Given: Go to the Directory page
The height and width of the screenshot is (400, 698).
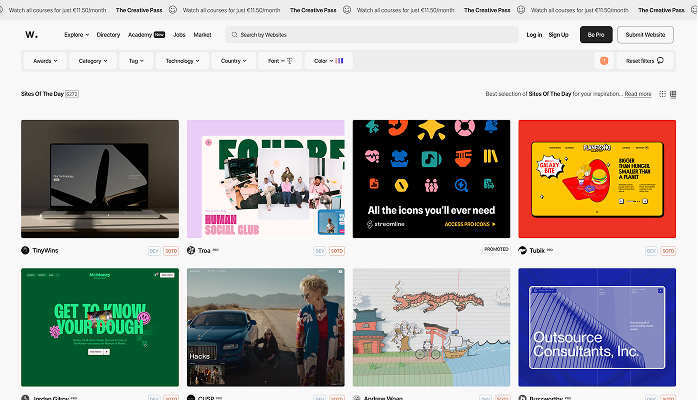Looking at the screenshot, I should [x=108, y=35].
